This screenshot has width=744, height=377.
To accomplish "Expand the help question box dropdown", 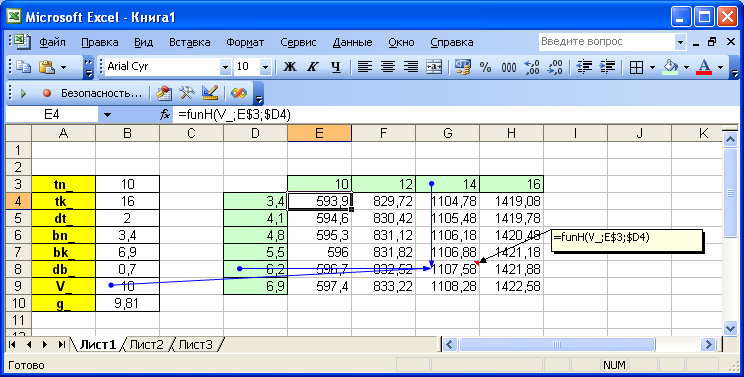I will click(680, 42).
